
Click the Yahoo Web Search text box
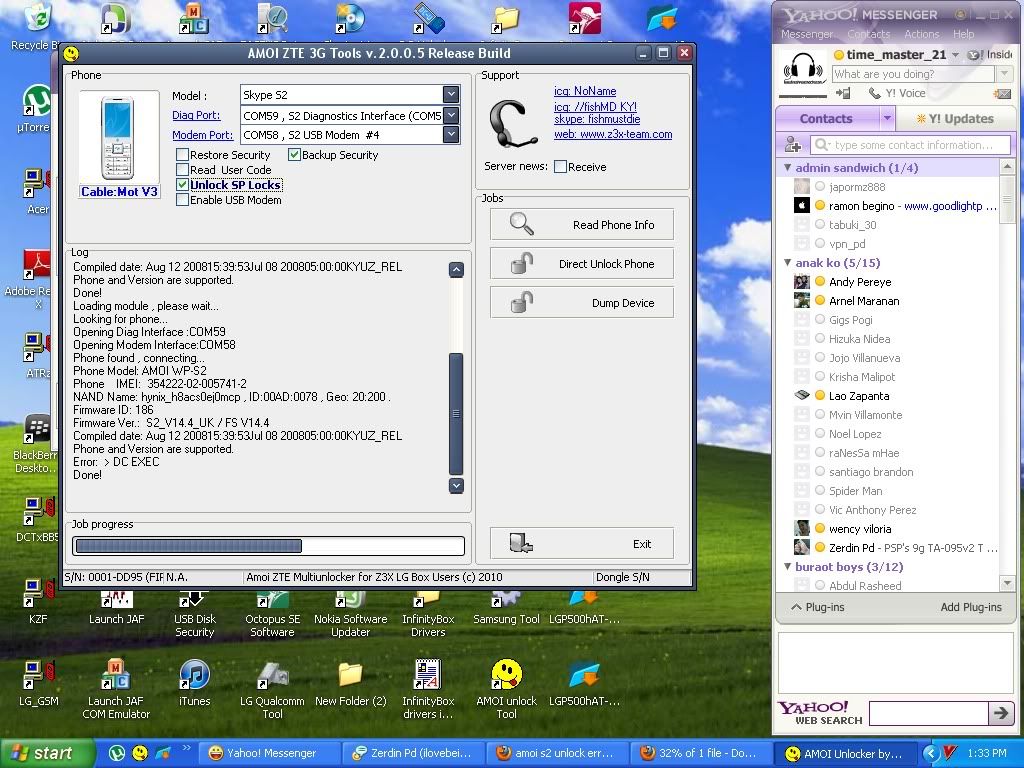(x=928, y=712)
